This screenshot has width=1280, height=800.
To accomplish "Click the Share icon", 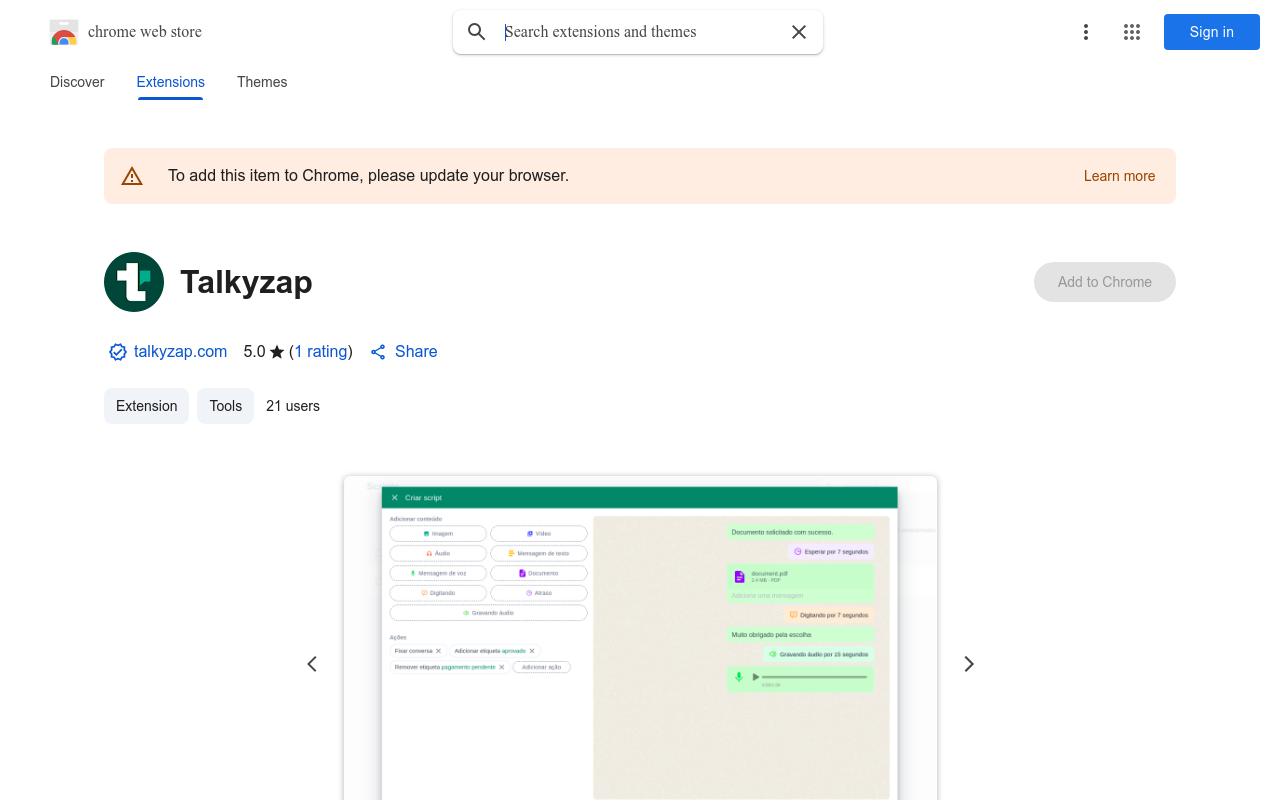I will [x=378, y=352].
